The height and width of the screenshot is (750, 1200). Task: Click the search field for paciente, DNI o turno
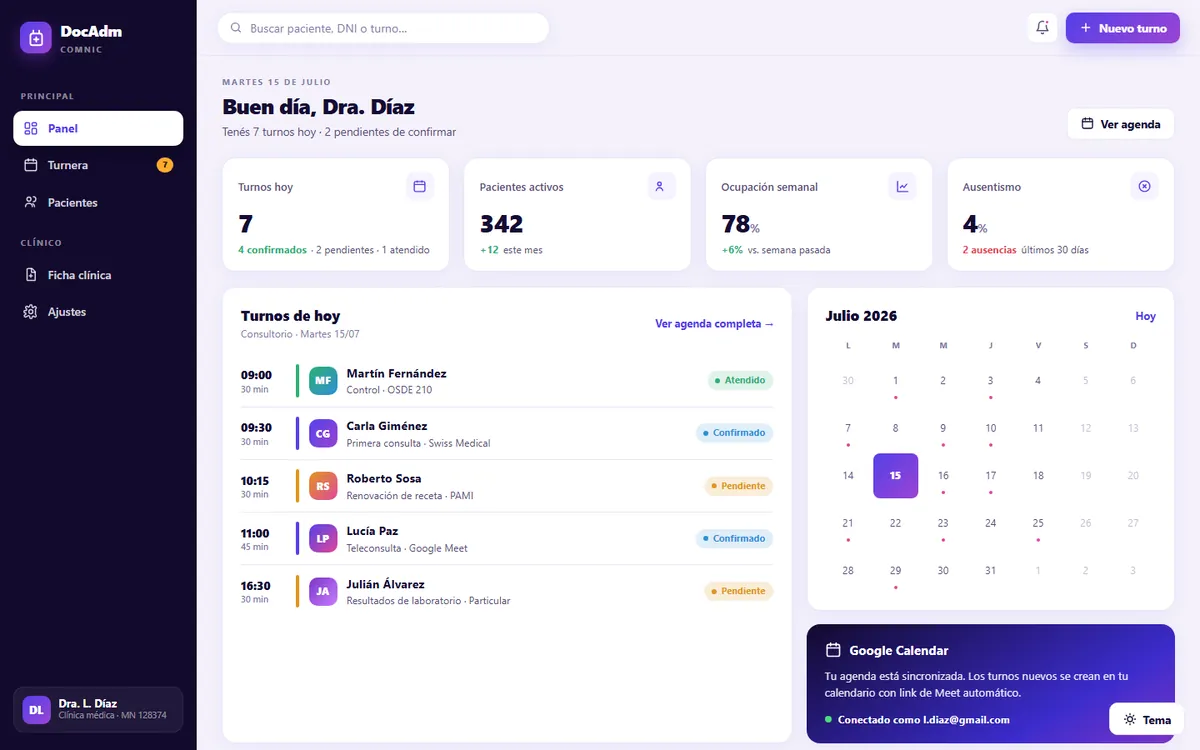click(383, 28)
